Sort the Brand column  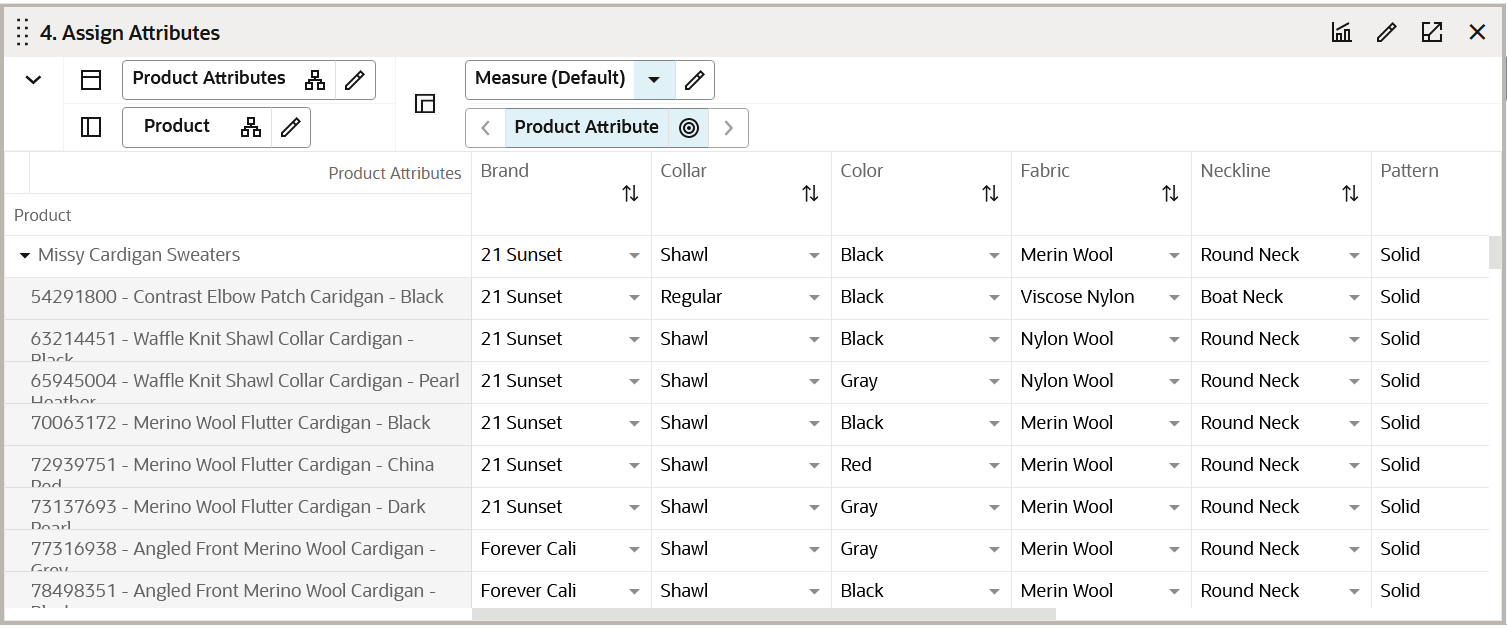coord(630,194)
